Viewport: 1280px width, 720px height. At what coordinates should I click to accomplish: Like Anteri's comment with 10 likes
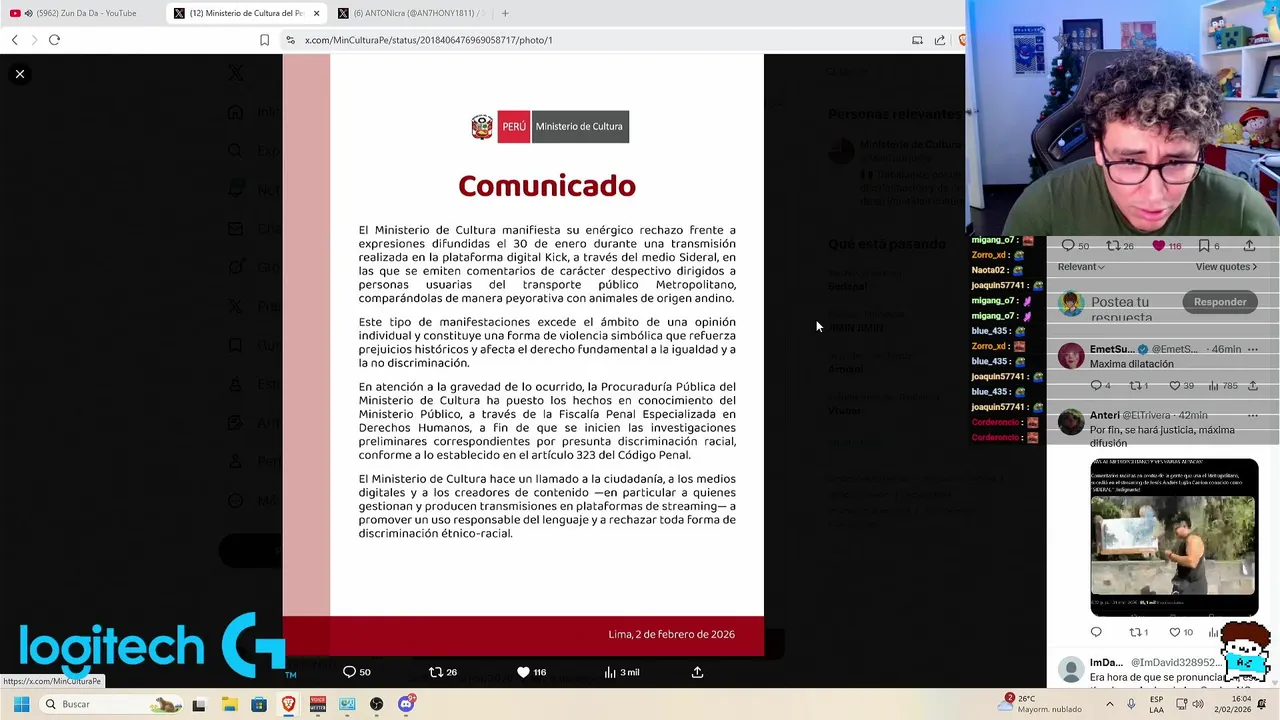1181,632
